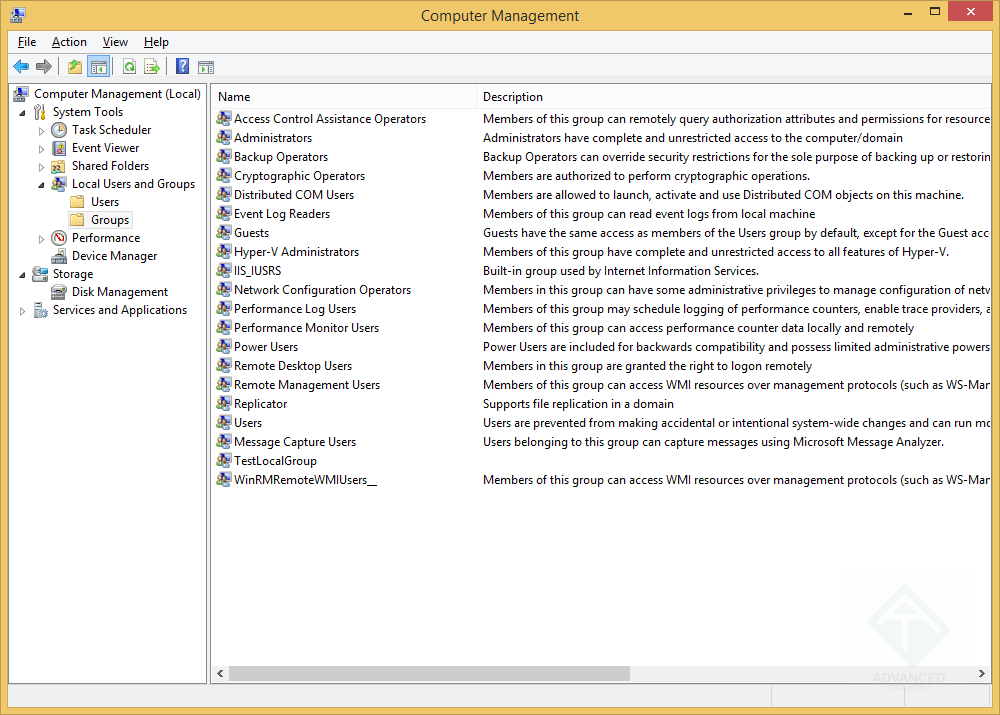
Task: Open Help using the question mark icon
Action: click(x=183, y=67)
